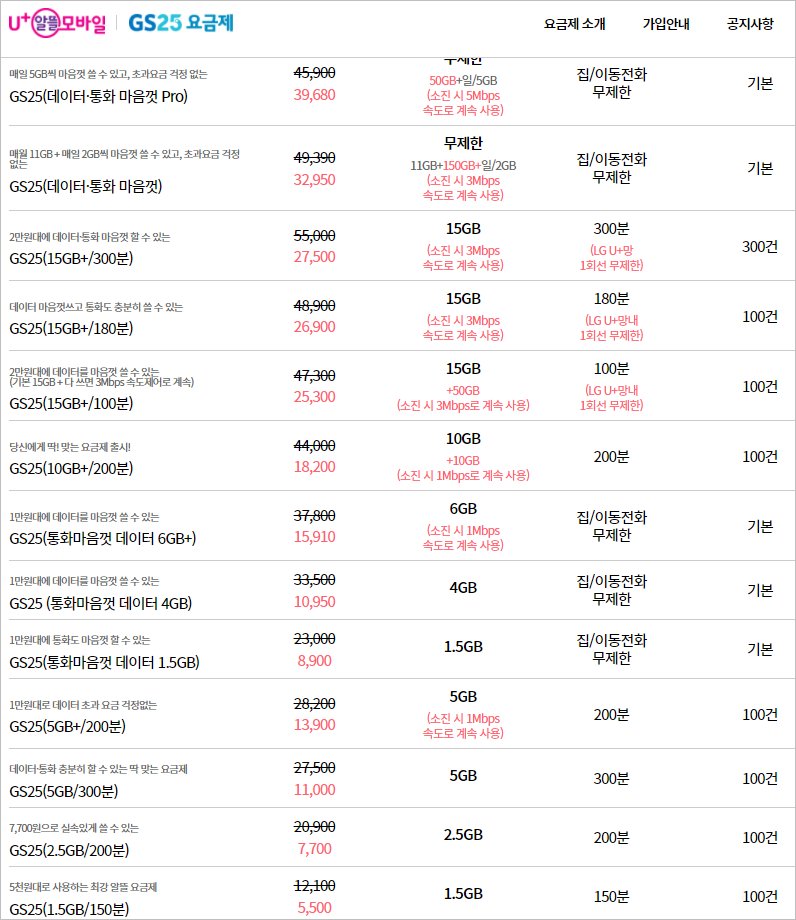View GS25(통화마음껏 데이터 1.5GB) plan
The width and height of the screenshot is (796, 920).
[104, 662]
